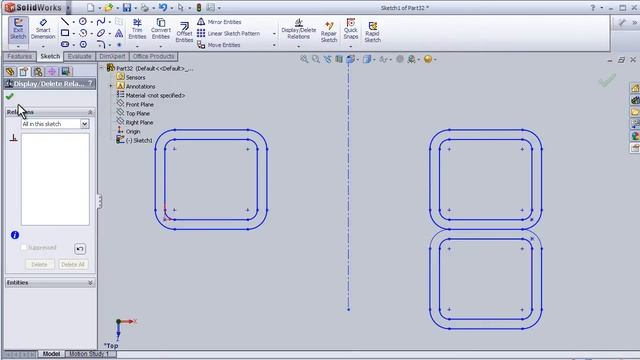The height and width of the screenshot is (360, 640).
Task: Click the Section View icon
Action: coord(339,60)
